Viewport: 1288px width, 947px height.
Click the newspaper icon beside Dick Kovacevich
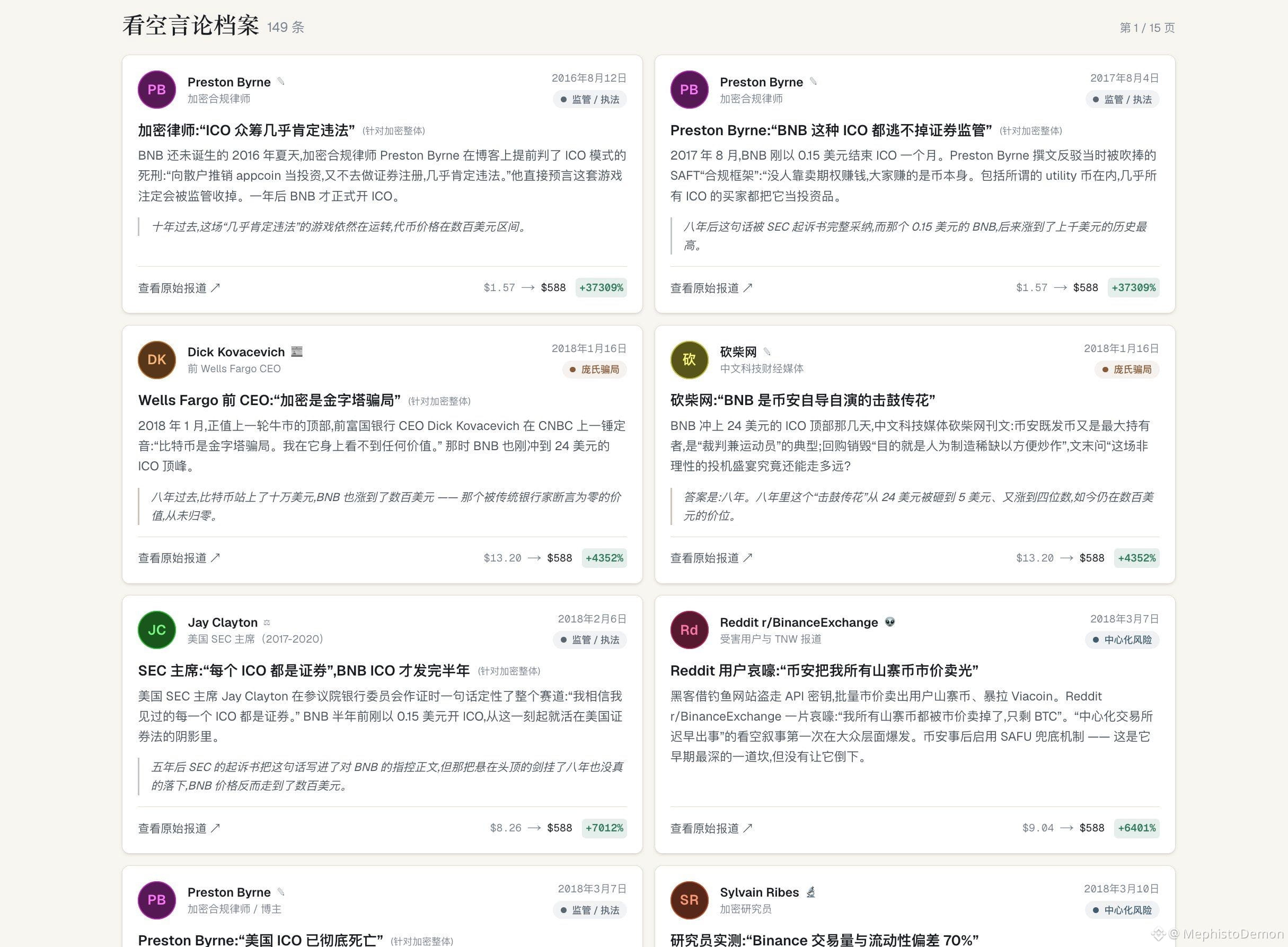297,352
